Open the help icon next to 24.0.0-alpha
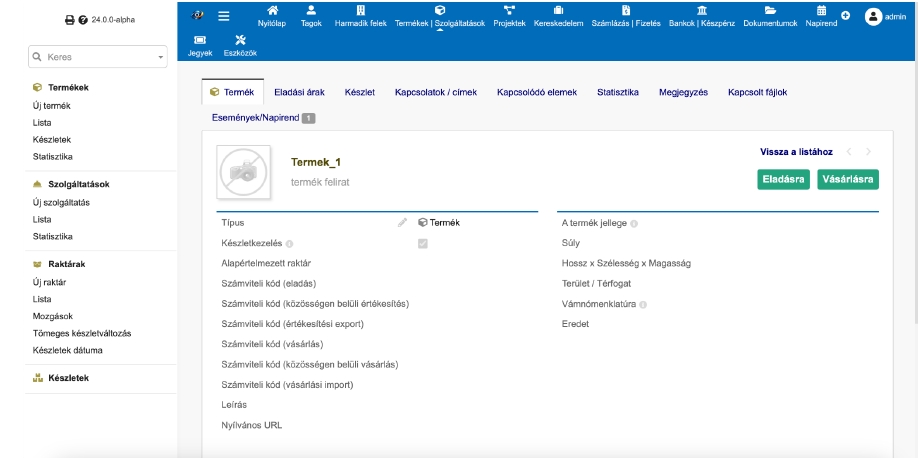The height and width of the screenshot is (458, 918). coord(82,19)
